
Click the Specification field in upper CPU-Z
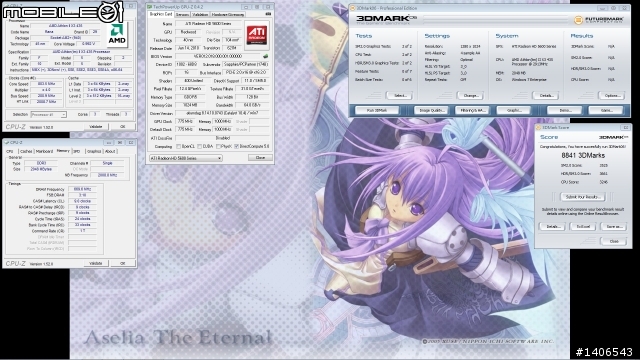click(82, 52)
